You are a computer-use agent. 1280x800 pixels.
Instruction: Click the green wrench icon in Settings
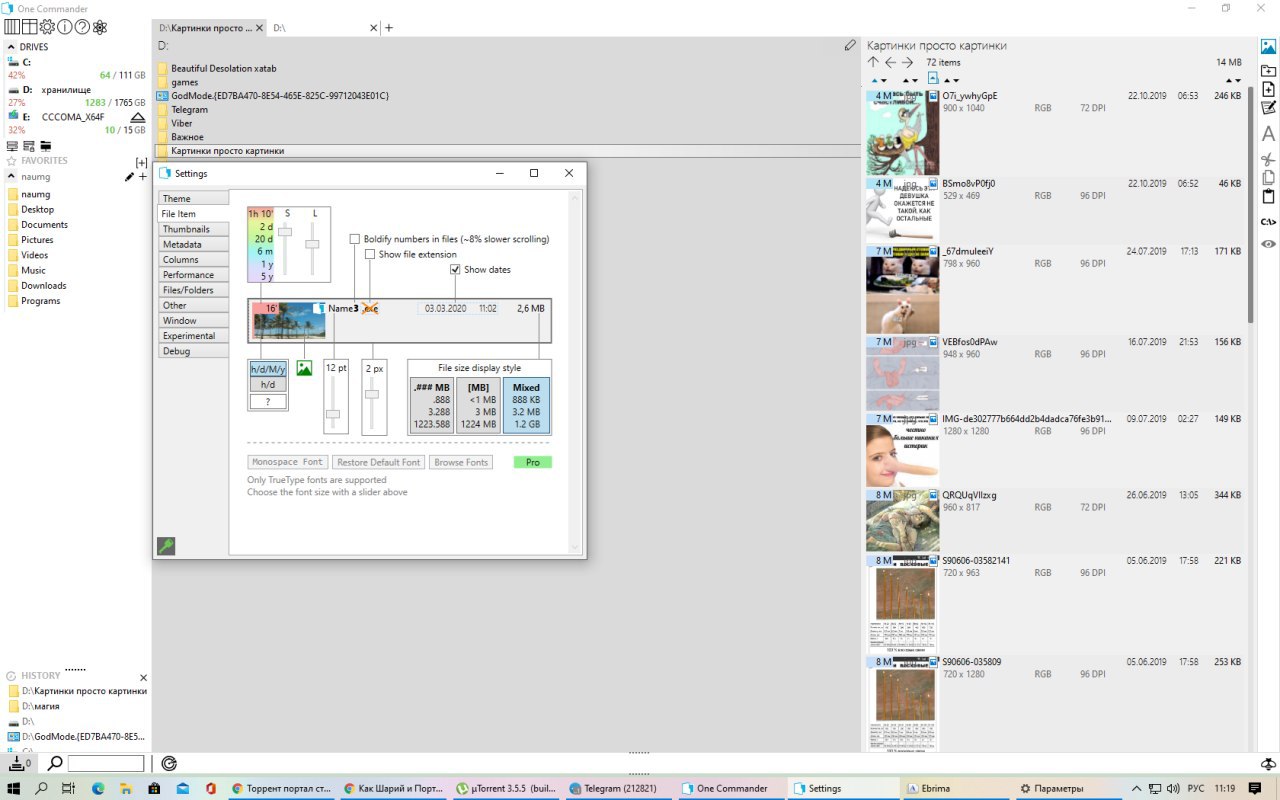point(166,545)
